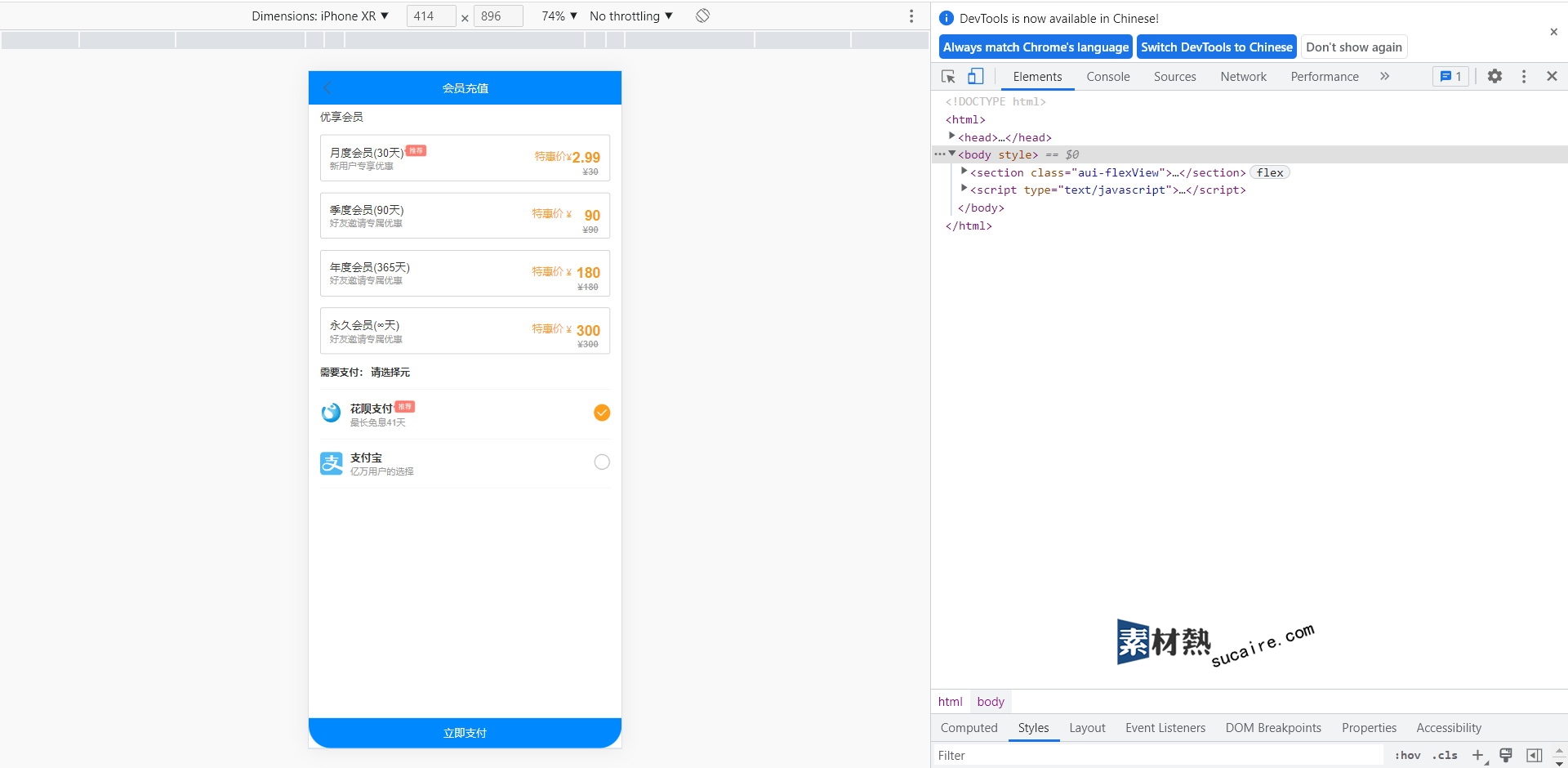The width and height of the screenshot is (1568, 768).
Task: Collapse the body element node
Action: click(951, 154)
